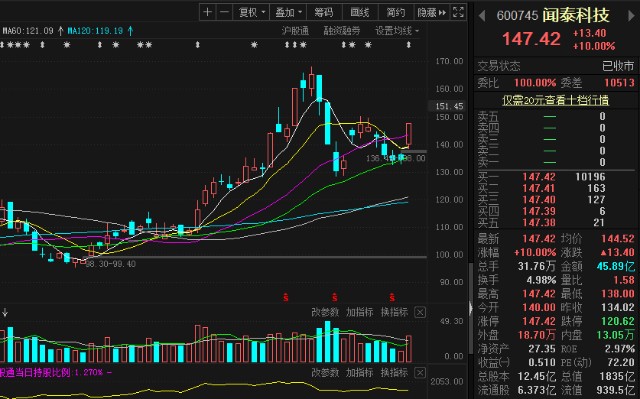Select the 买三 bid price 147.40
Viewport: 640px width, 399px height.
pos(539,200)
